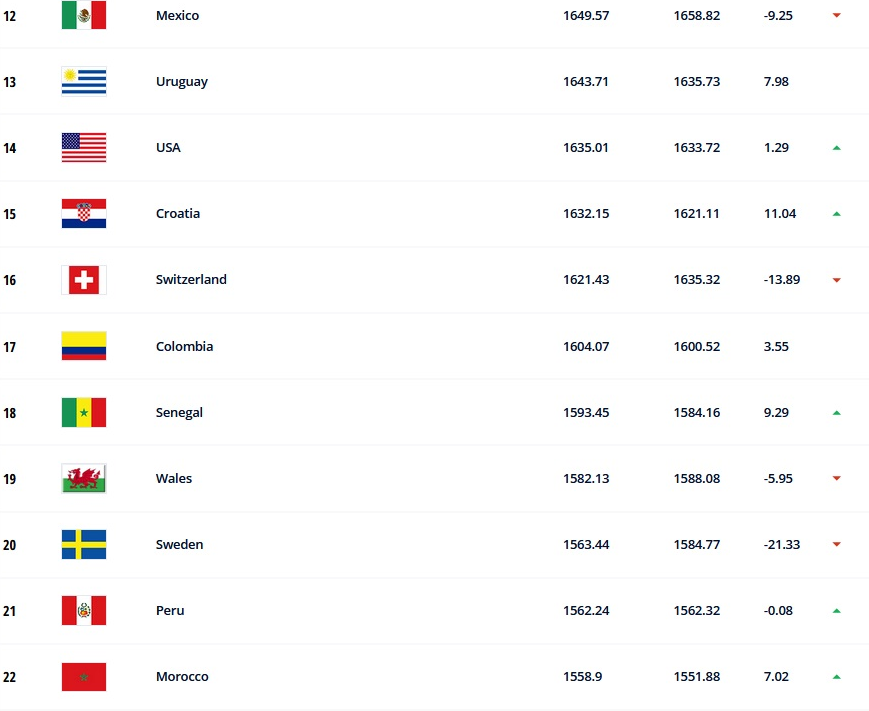The height and width of the screenshot is (711, 869).
Task: Open the Senegal team link
Action: [179, 412]
